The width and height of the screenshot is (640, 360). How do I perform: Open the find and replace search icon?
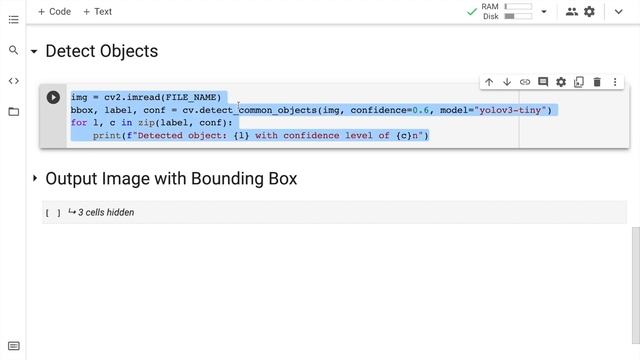pos(13,50)
